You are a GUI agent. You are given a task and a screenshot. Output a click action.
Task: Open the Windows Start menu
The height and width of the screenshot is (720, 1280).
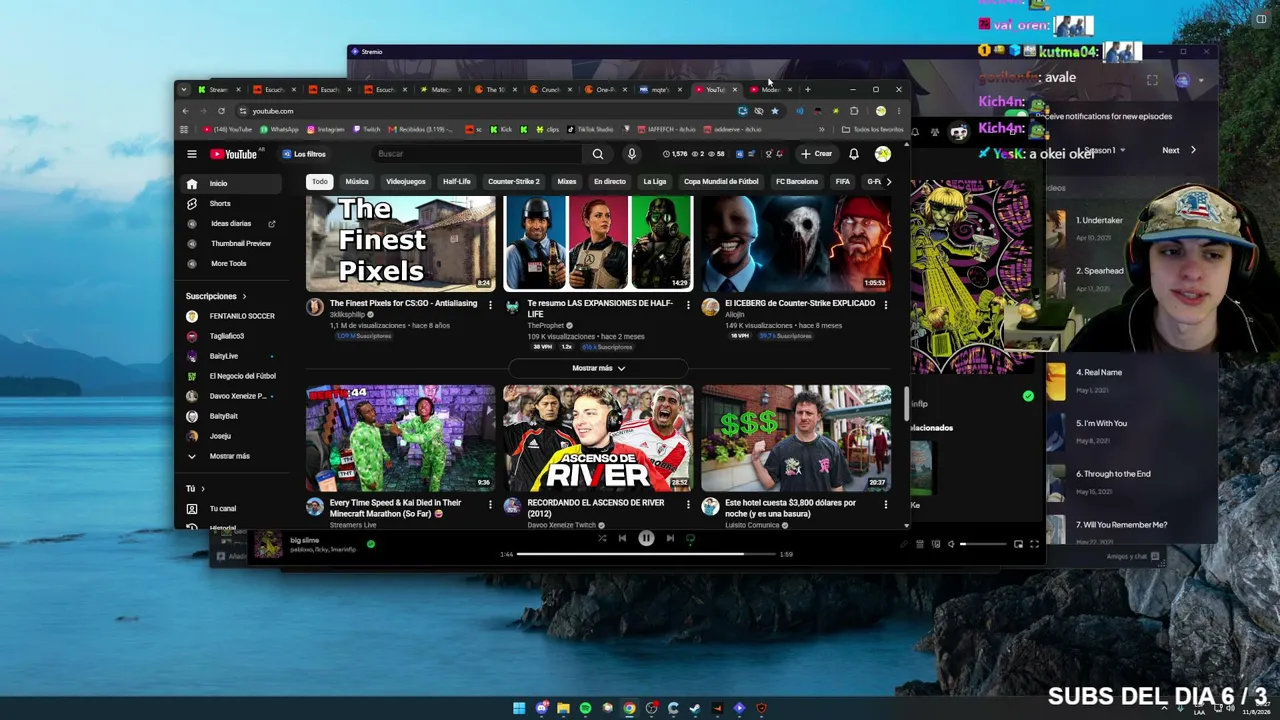pyautogui.click(x=519, y=708)
